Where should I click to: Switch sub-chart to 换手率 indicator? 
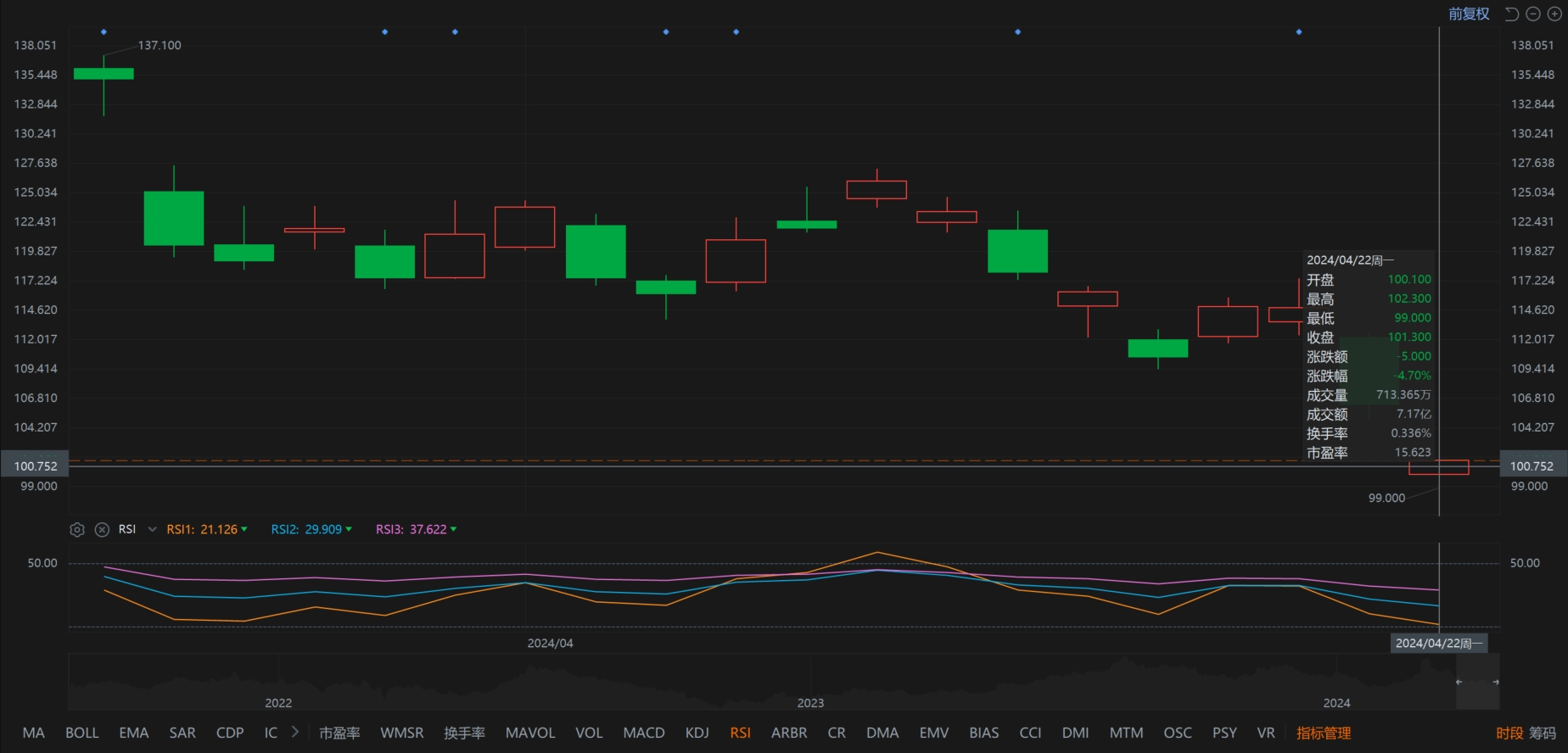465,733
